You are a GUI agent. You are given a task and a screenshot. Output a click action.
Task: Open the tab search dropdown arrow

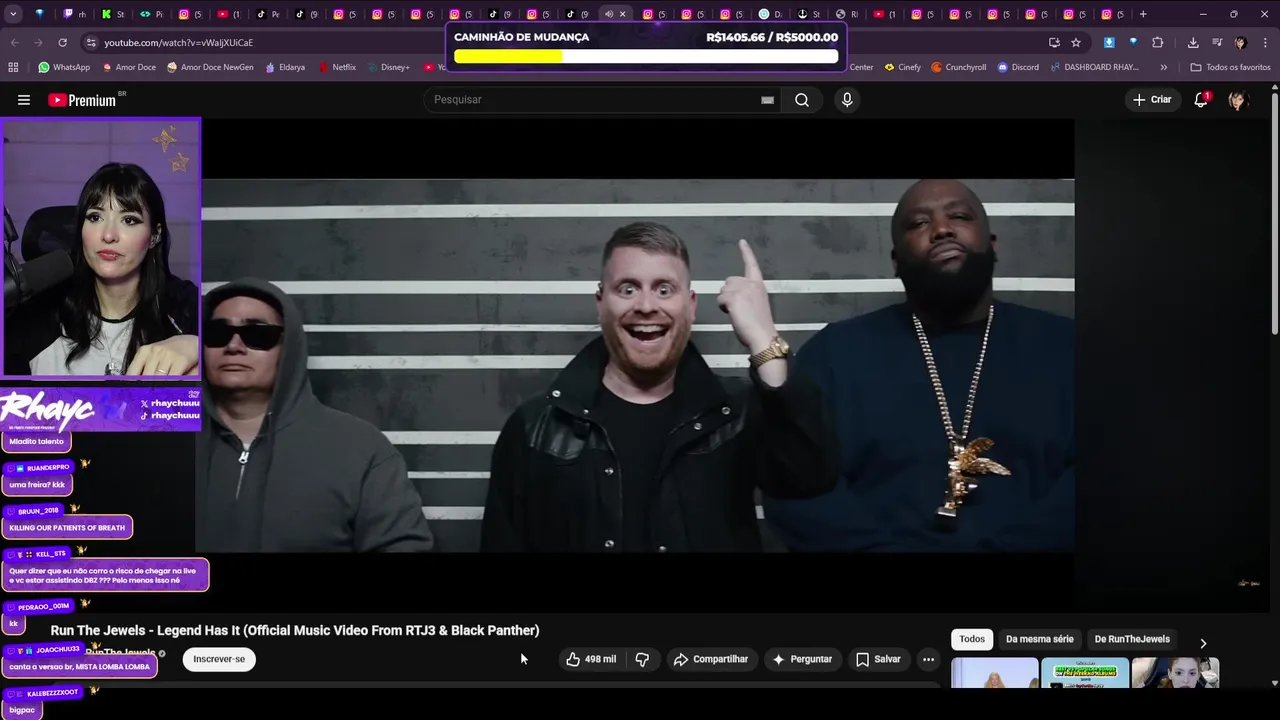(x=13, y=14)
